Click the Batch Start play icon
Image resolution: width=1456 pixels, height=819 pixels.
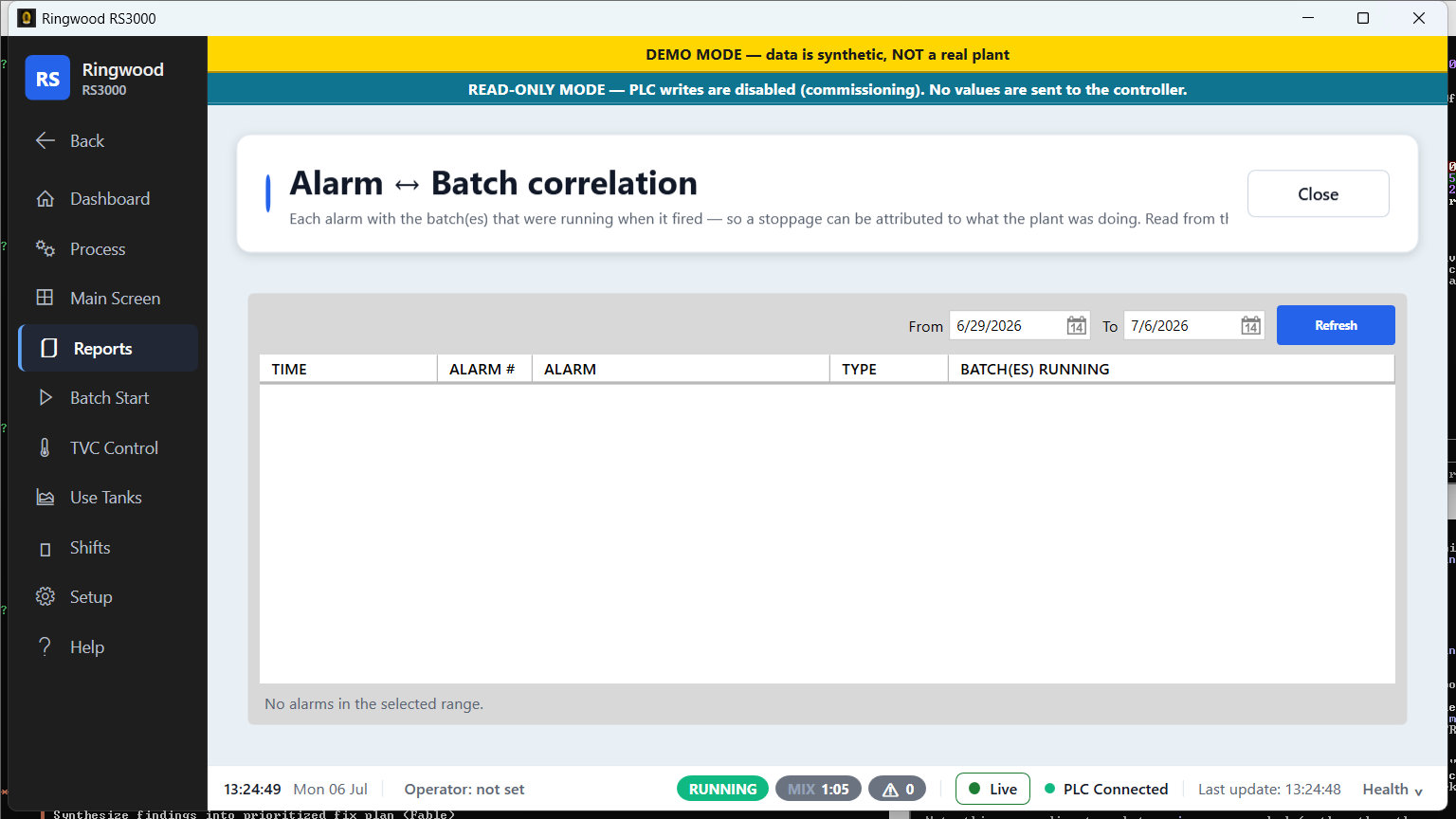45,398
